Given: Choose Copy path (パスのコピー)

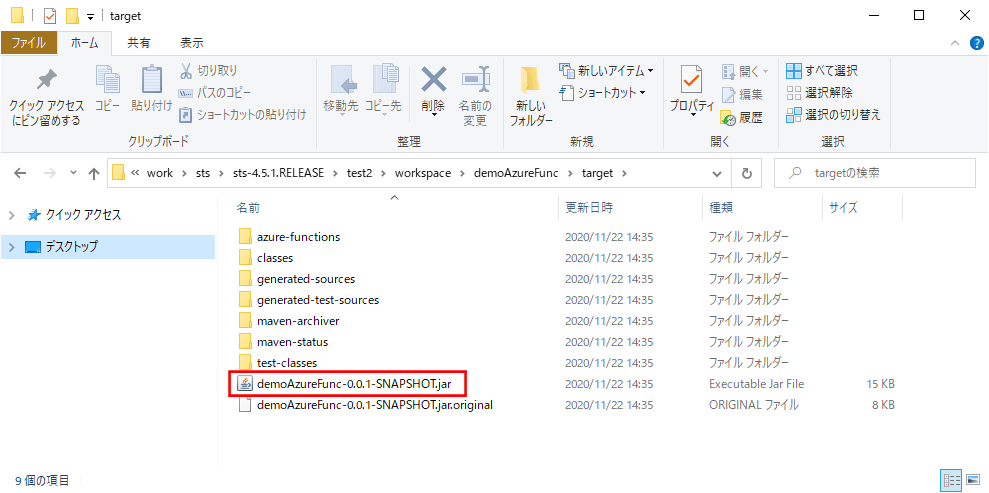Looking at the screenshot, I should 214,93.
